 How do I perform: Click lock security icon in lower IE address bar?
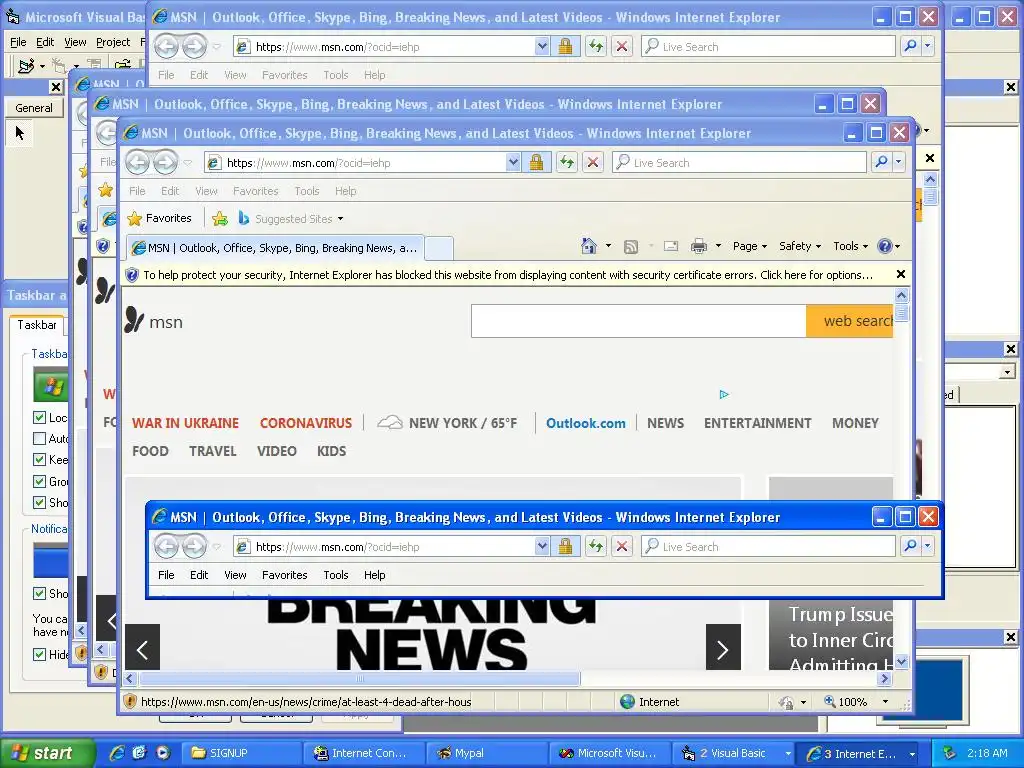click(566, 546)
